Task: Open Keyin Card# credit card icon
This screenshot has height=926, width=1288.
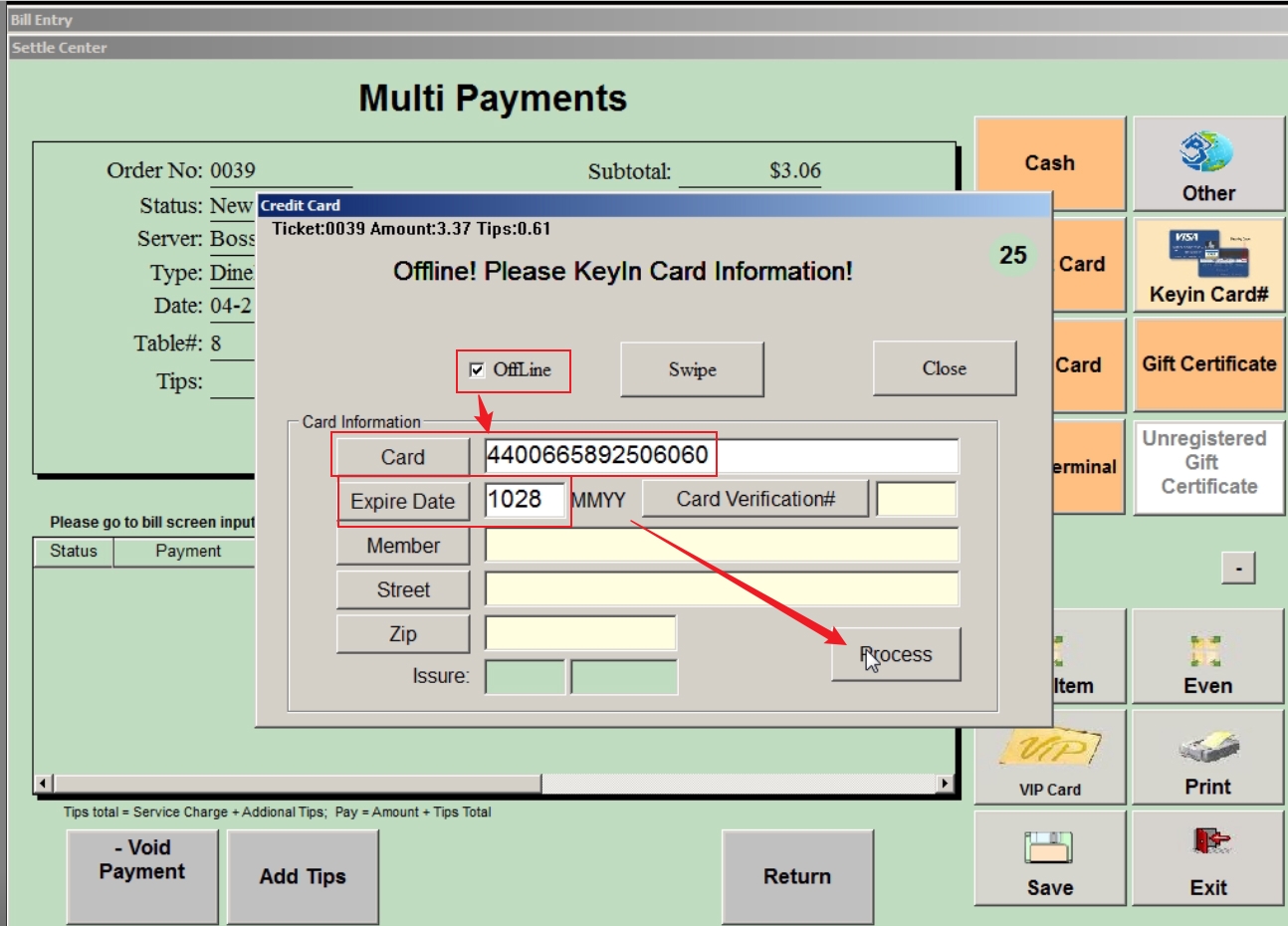Action: coord(1208,253)
